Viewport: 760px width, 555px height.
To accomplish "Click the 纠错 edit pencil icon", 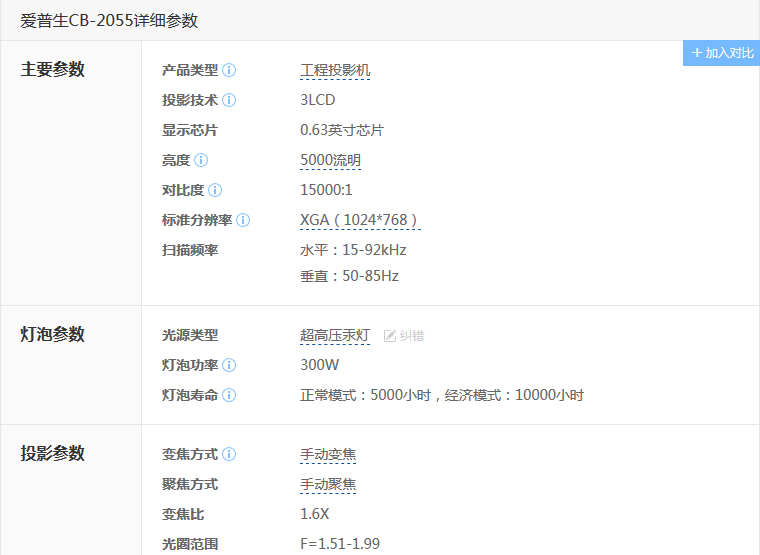I will pos(390,336).
